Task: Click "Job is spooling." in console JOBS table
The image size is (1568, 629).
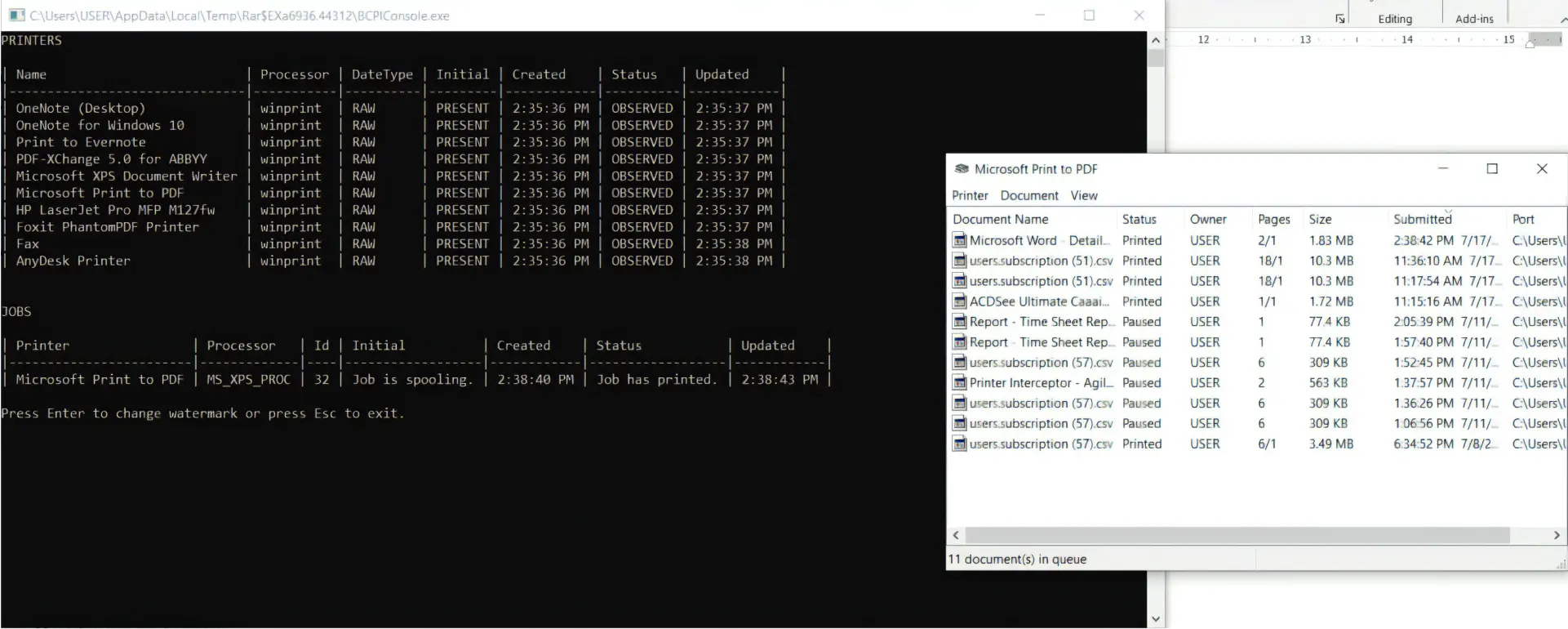Action: pos(412,380)
